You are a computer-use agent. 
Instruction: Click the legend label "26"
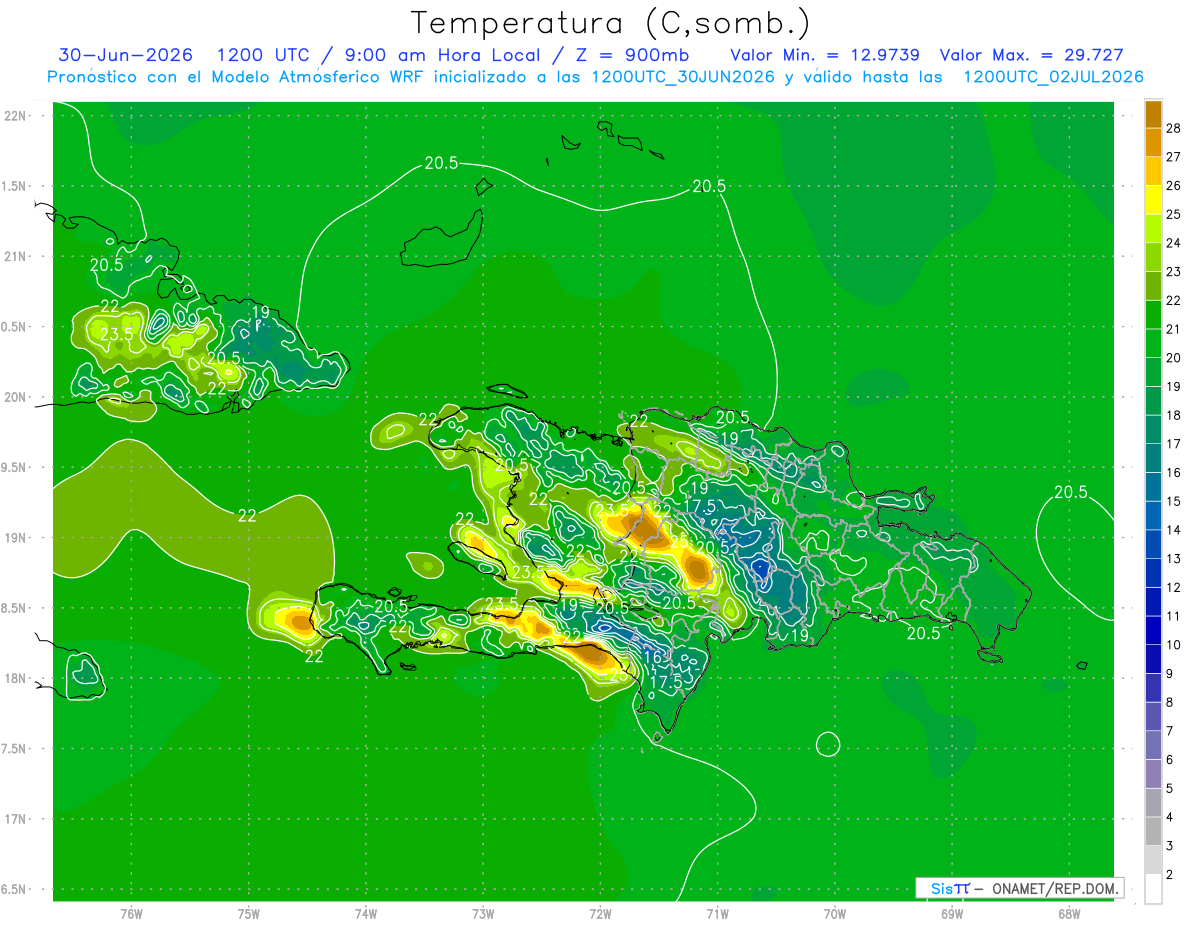coord(1174,186)
